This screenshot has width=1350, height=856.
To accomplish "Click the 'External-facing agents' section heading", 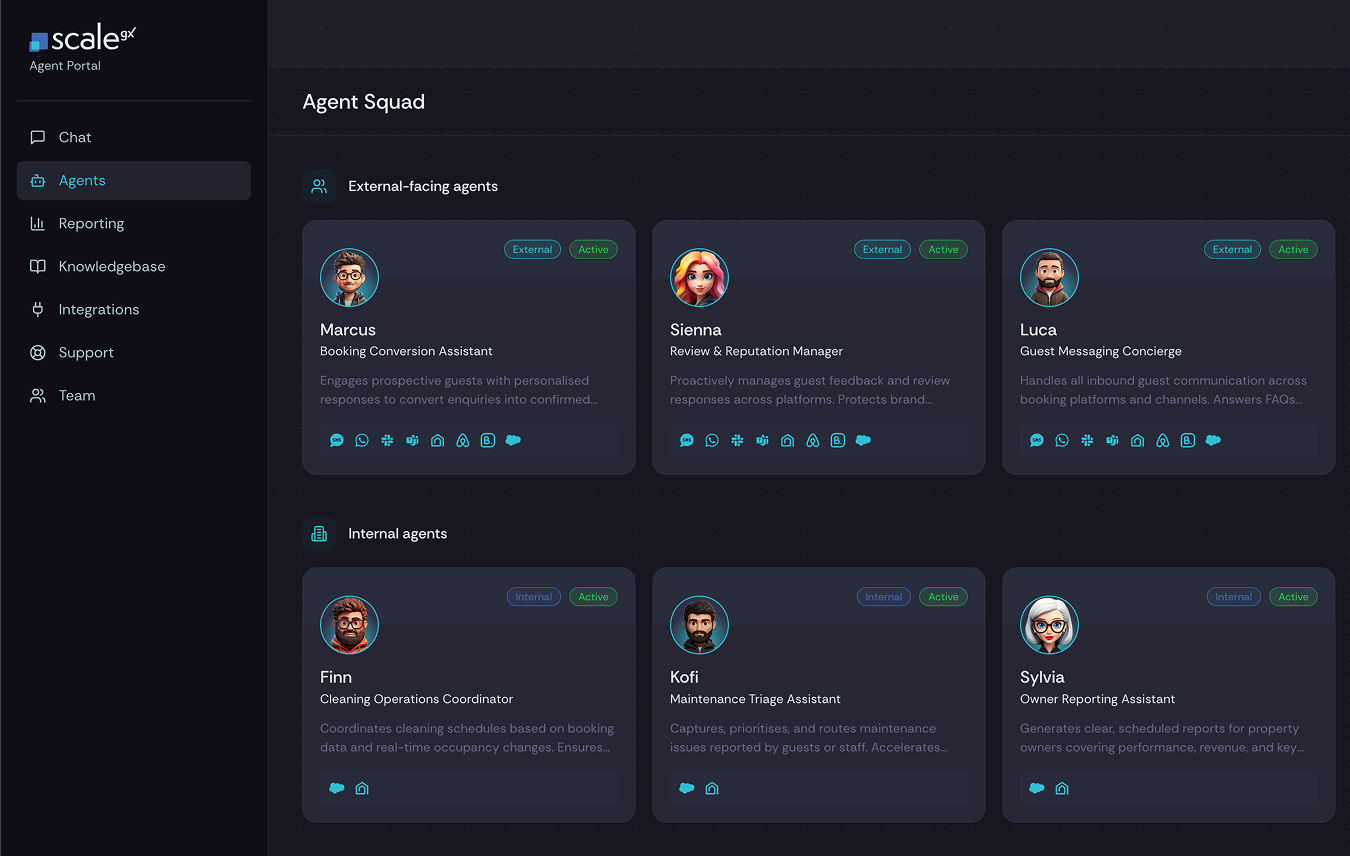I will [423, 186].
